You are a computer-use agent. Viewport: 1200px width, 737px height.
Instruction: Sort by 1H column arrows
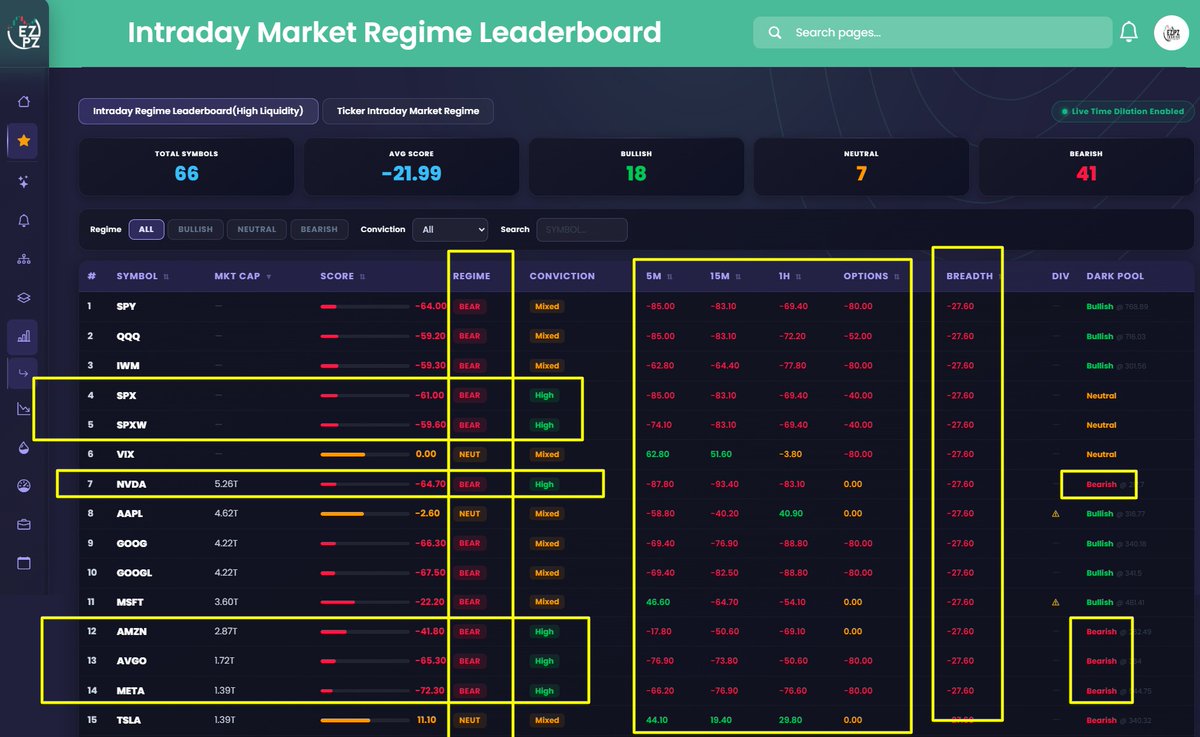tap(798, 277)
